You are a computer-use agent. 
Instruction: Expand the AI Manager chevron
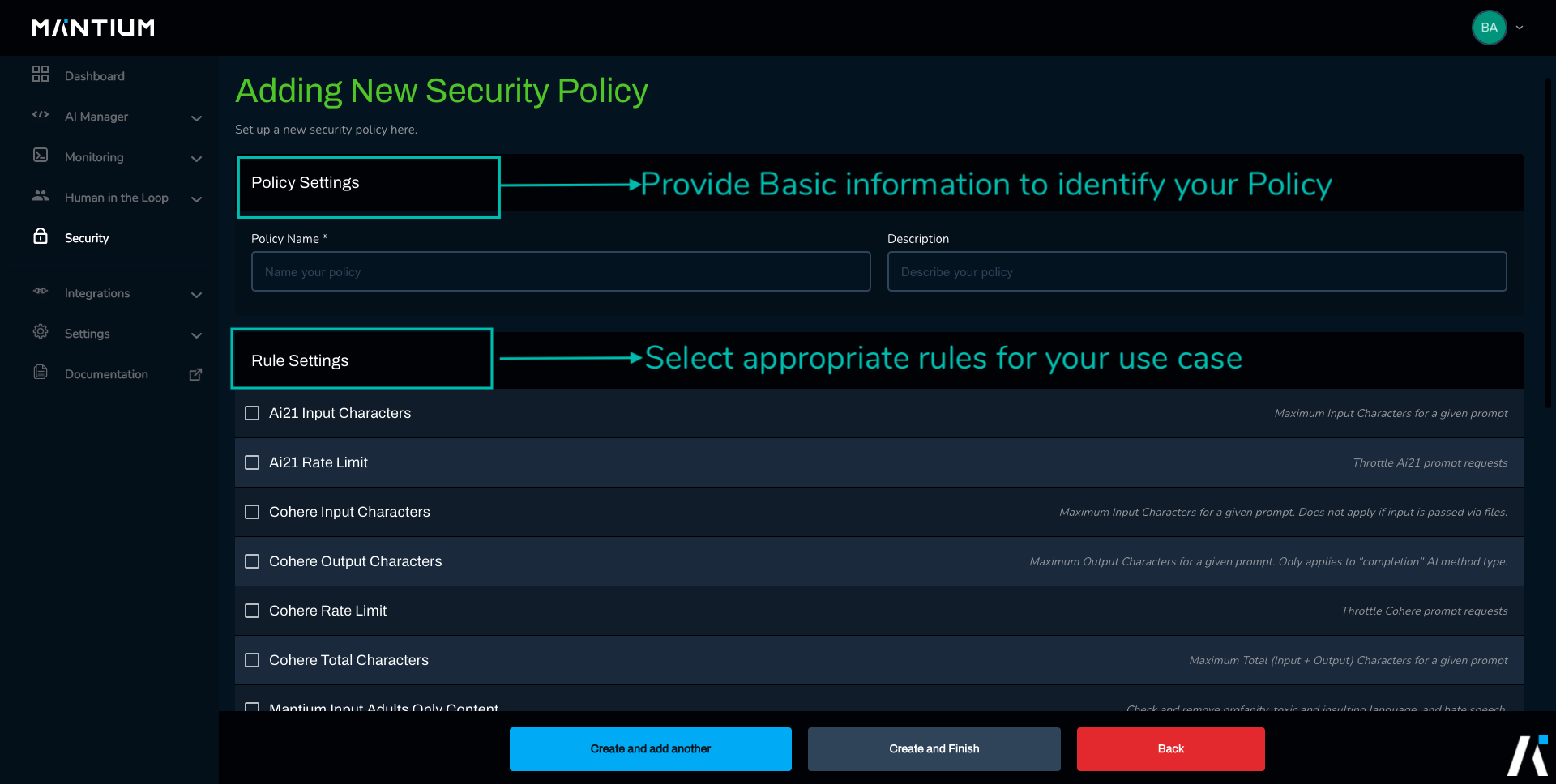(196, 118)
